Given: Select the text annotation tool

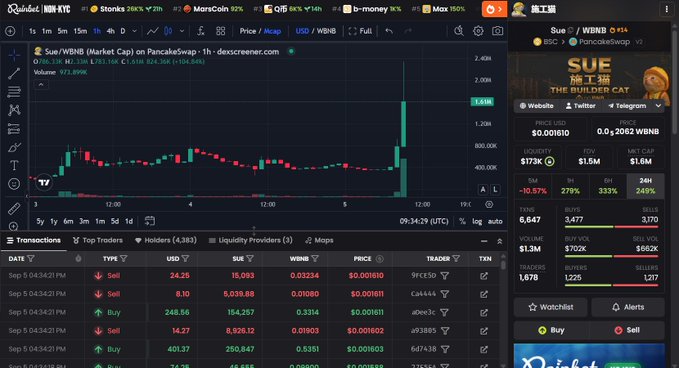Looking at the screenshot, I should pos(14,165).
